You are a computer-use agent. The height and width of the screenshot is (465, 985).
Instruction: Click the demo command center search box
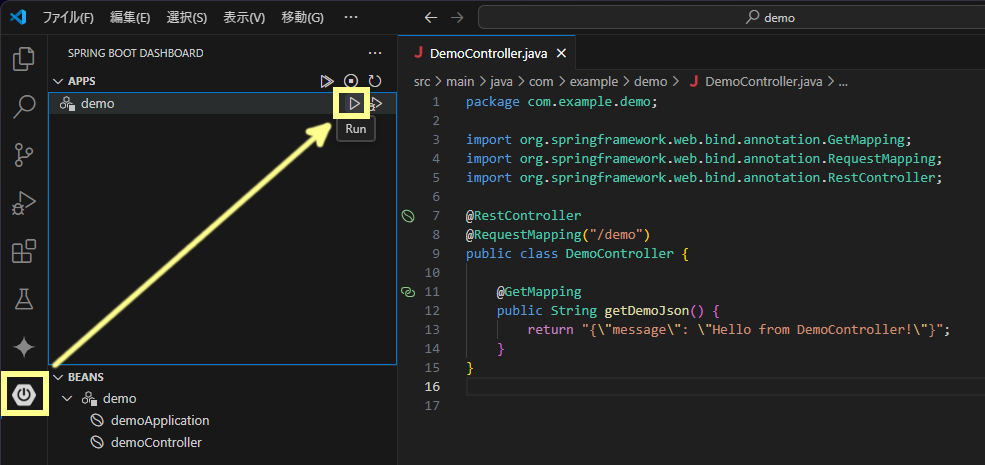[731, 18]
